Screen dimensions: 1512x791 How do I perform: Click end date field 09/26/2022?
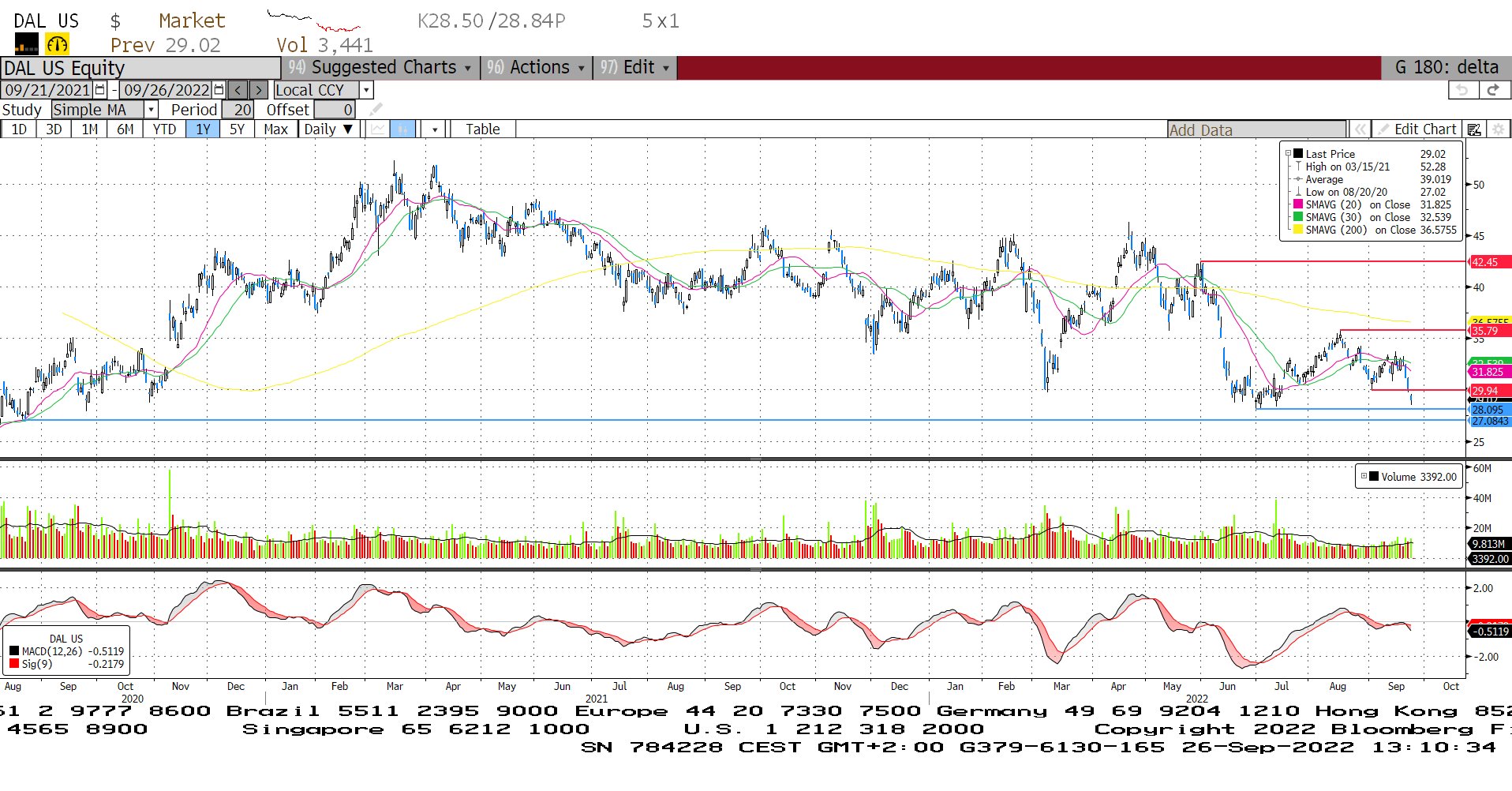167,90
